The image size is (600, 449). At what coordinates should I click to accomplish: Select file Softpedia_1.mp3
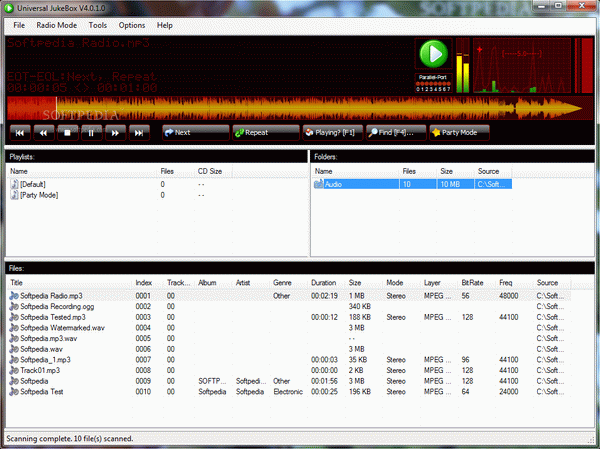coord(45,360)
